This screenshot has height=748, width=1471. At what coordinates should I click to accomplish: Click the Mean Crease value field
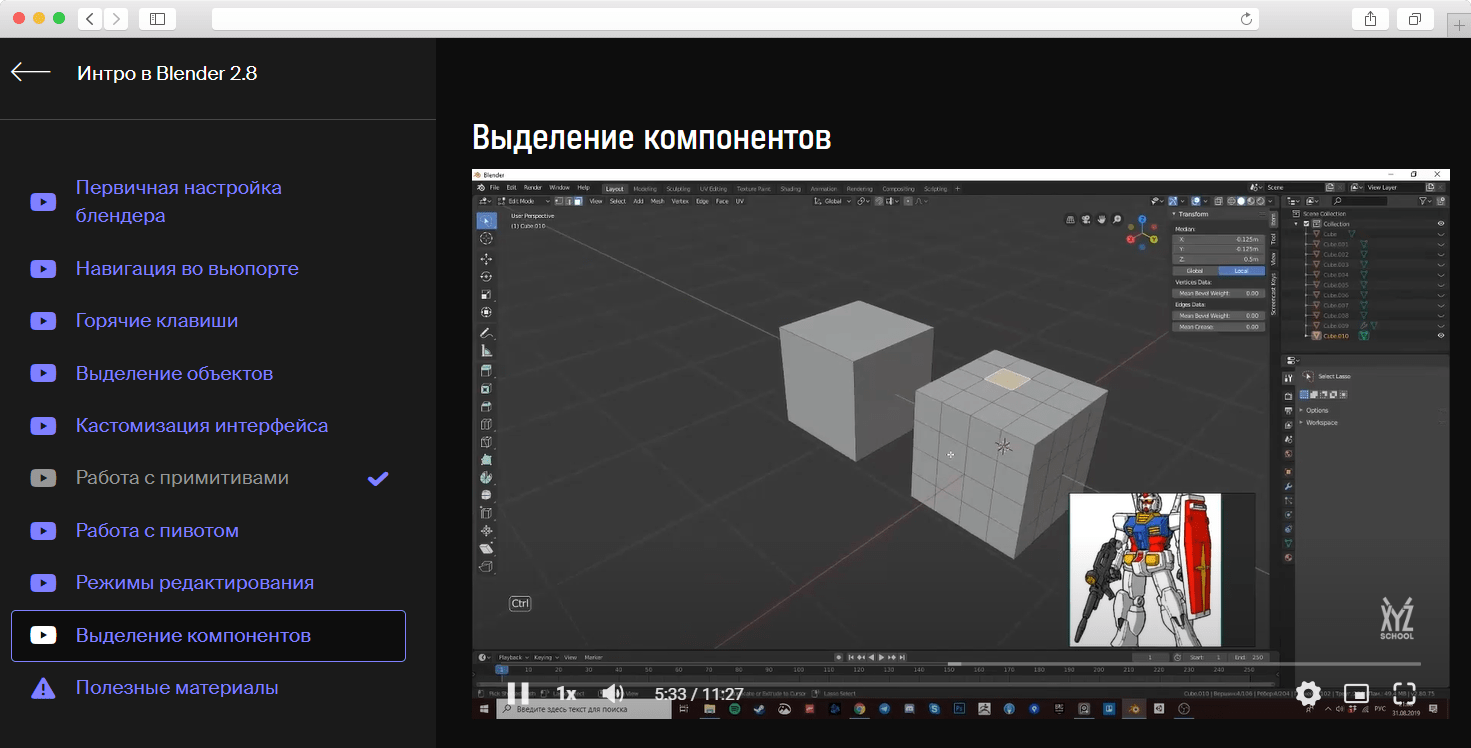(x=1219, y=327)
